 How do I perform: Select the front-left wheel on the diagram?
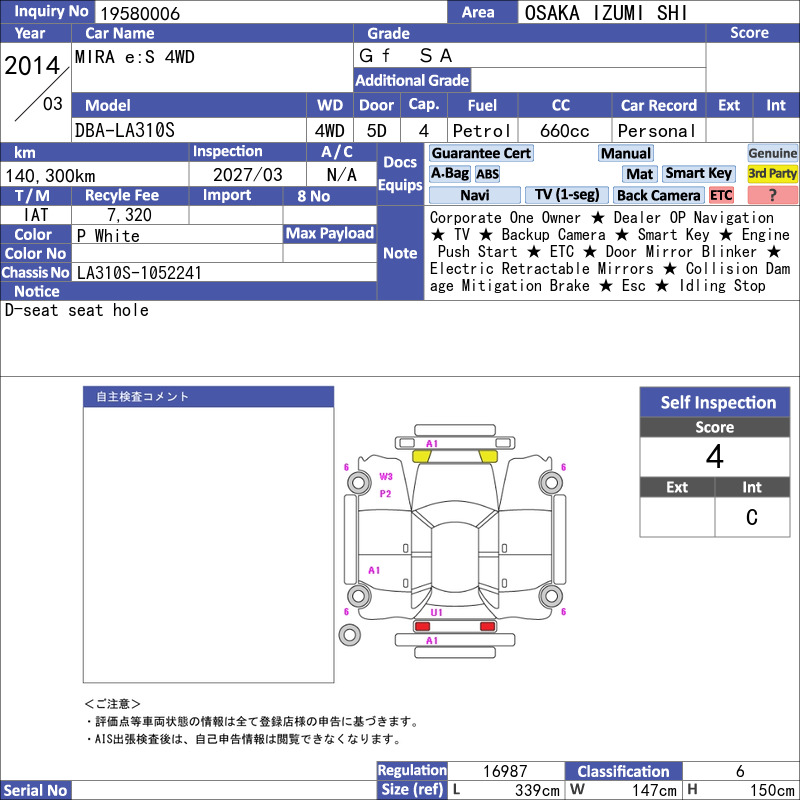click(x=358, y=483)
